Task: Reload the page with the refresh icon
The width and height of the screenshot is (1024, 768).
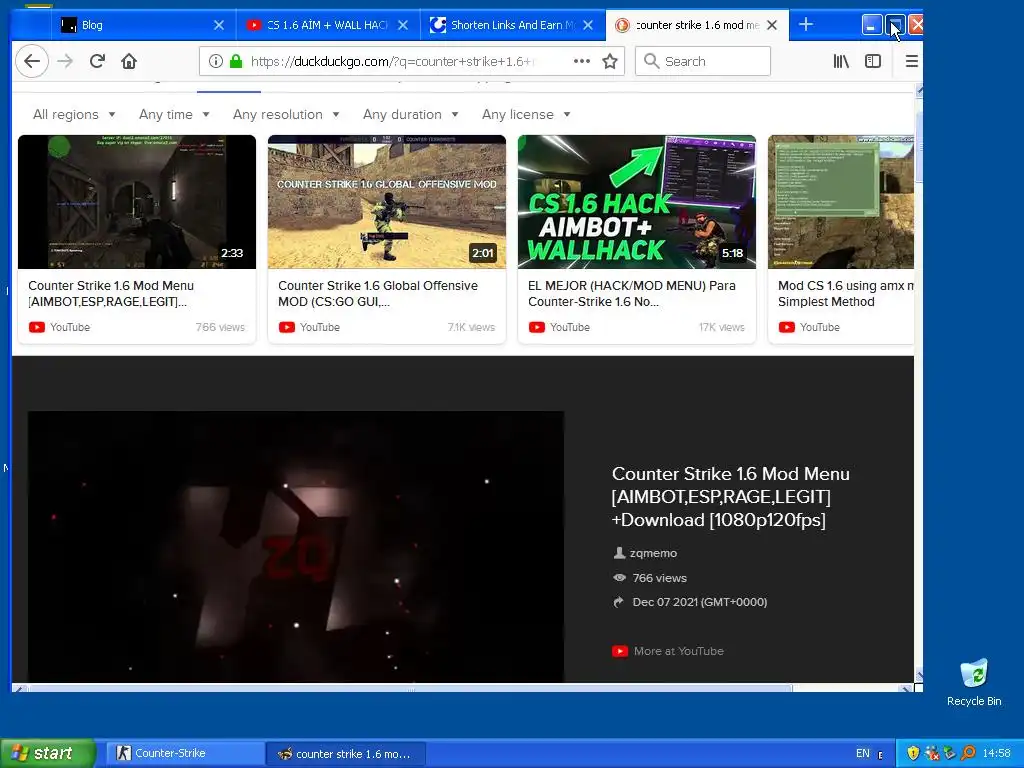Action: (x=97, y=61)
